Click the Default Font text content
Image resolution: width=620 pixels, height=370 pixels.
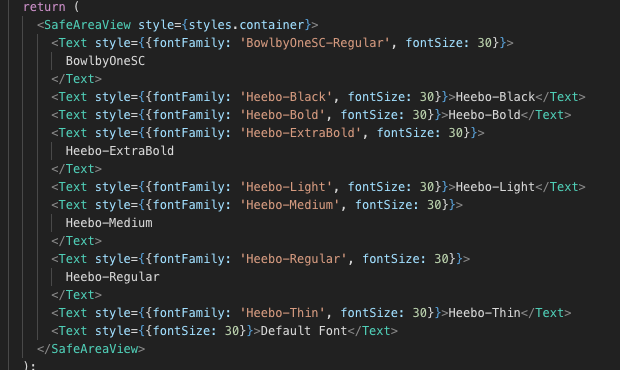304,331
